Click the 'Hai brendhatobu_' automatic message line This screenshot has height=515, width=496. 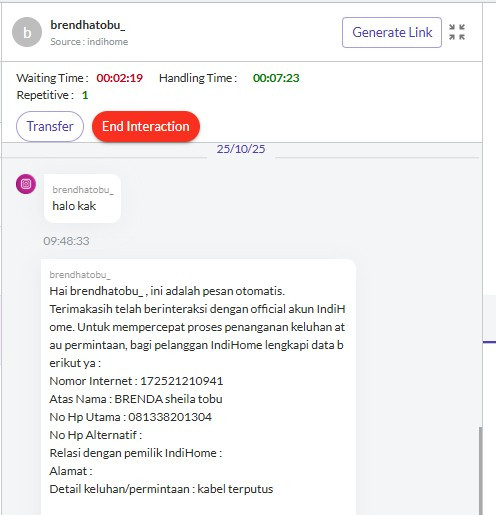pyautogui.click(x=167, y=291)
